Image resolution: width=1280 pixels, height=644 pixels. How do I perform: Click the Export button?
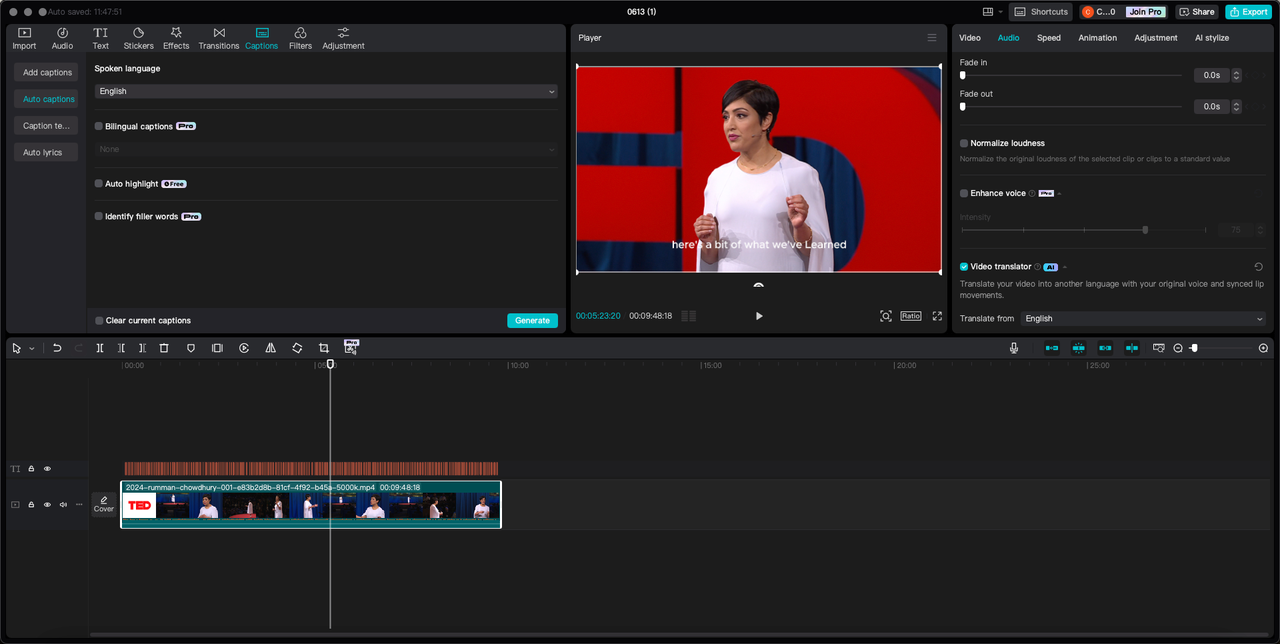[x=1248, y=12]
